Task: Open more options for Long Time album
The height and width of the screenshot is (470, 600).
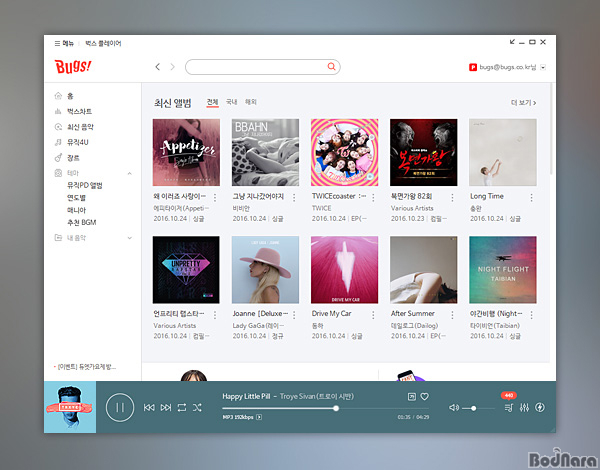Action: (532, 197)
